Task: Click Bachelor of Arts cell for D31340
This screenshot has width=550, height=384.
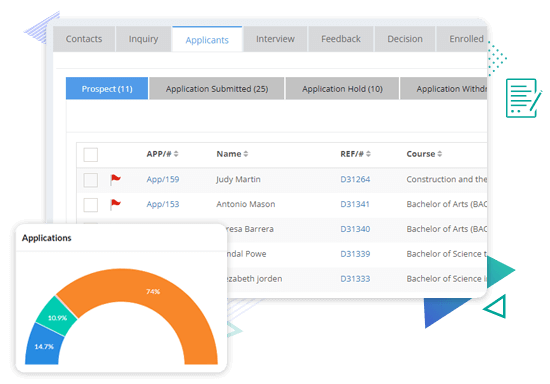Action: [x=447, y=229]
